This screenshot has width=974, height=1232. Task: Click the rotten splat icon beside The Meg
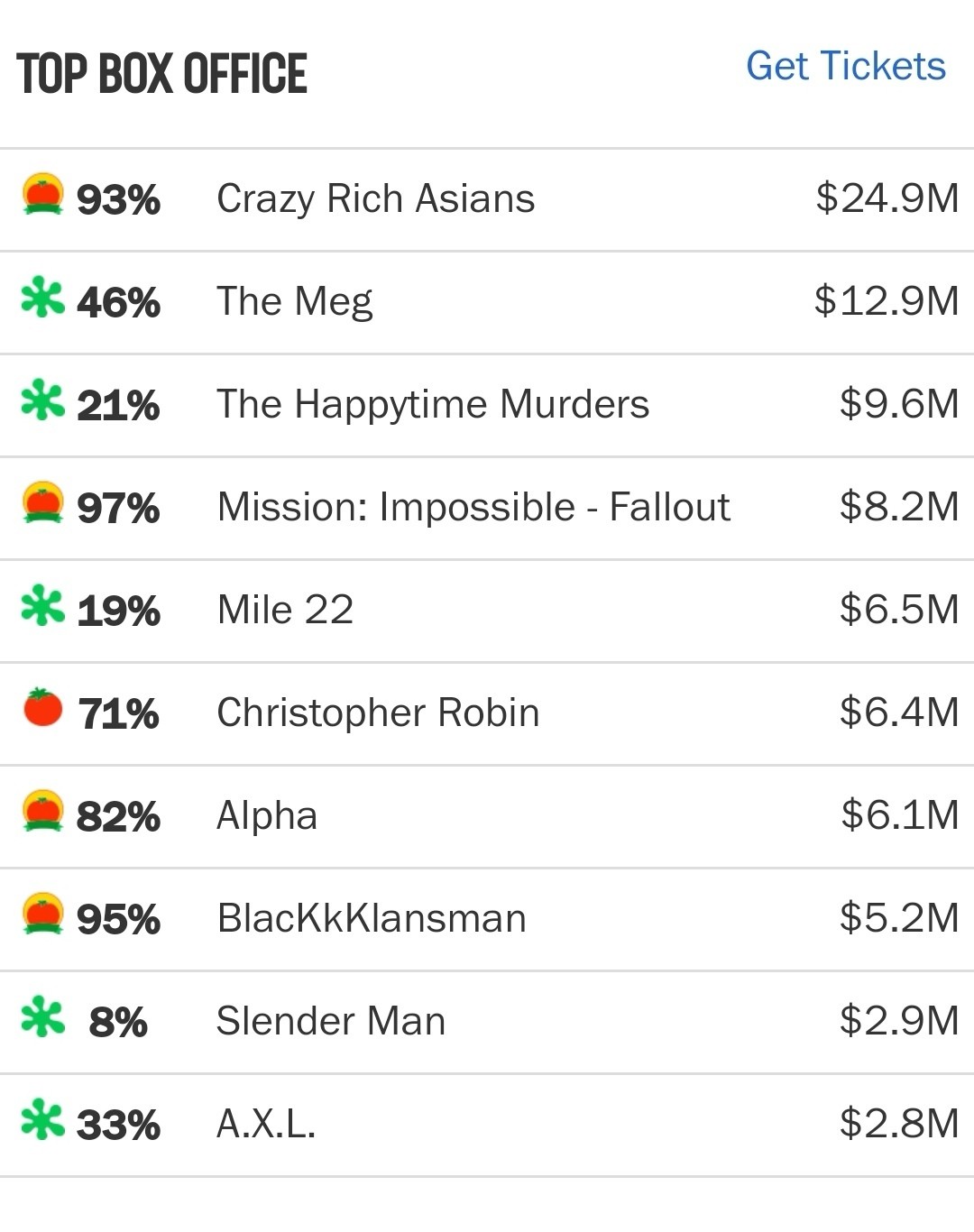[x=43, y=299]
